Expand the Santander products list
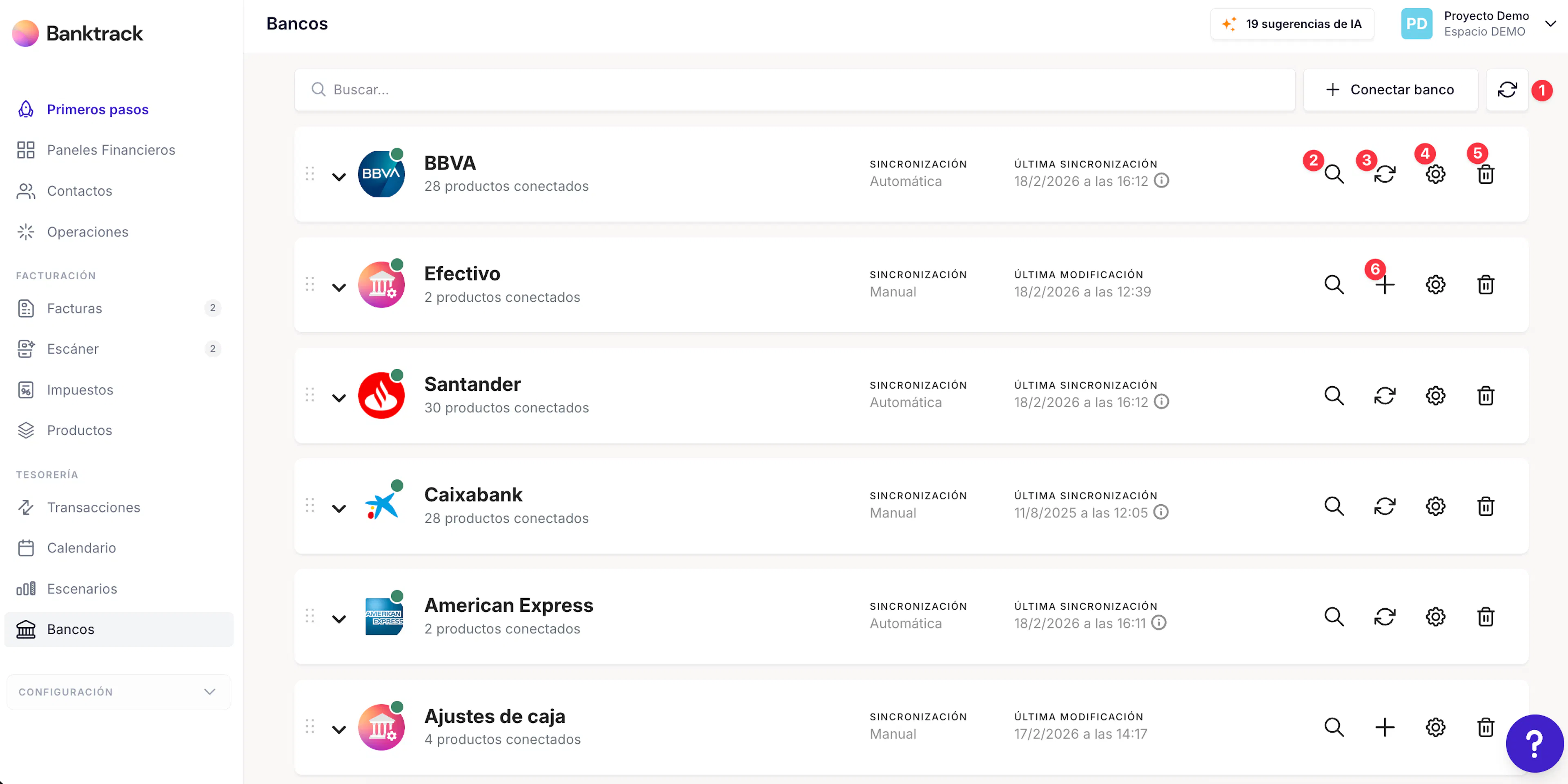Screen dimensions: 1568x784 point(339,398)
